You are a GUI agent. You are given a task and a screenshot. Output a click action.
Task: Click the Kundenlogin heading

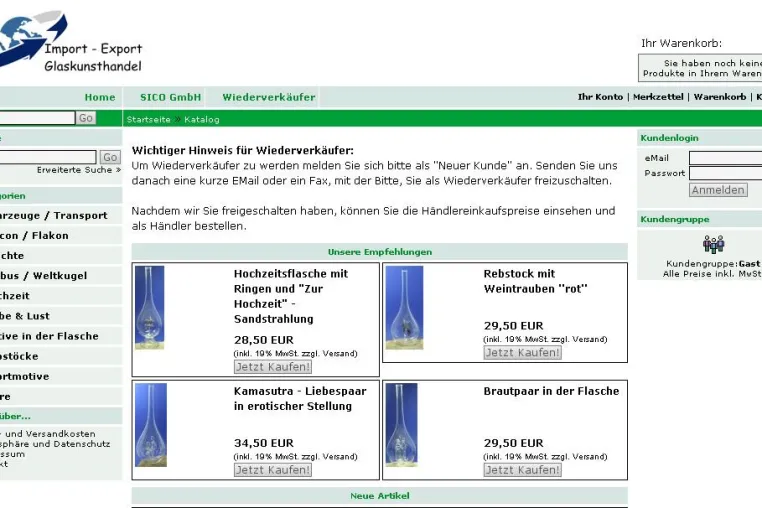coord(669,138)
